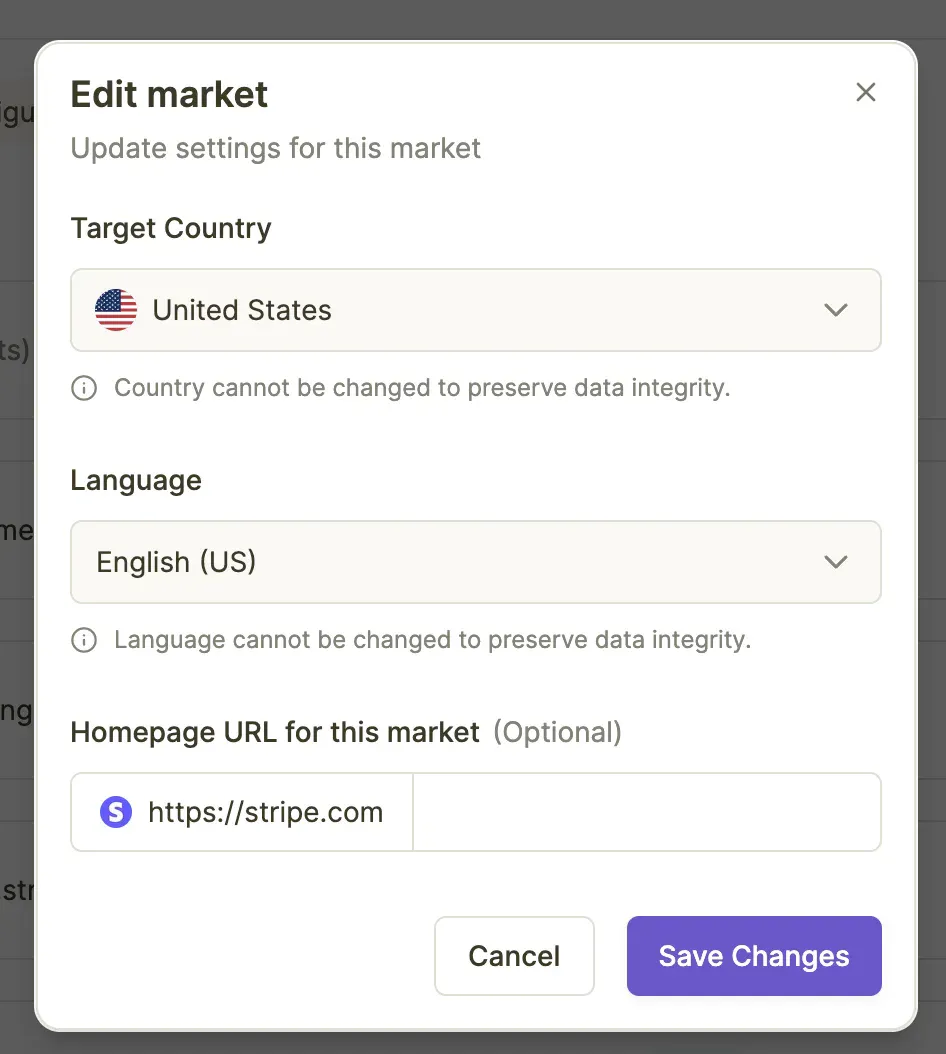Click the country data integrity notice text

[422, 388]
